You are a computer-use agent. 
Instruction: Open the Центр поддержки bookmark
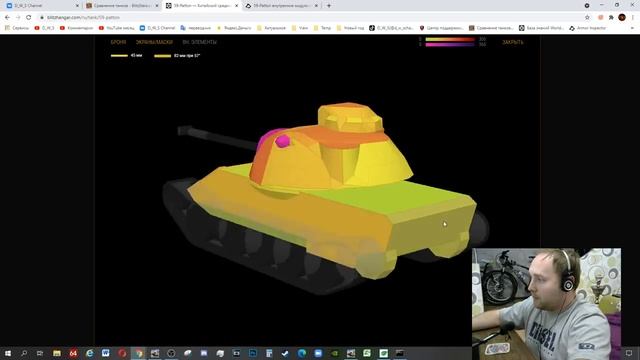tap(441, 28)
